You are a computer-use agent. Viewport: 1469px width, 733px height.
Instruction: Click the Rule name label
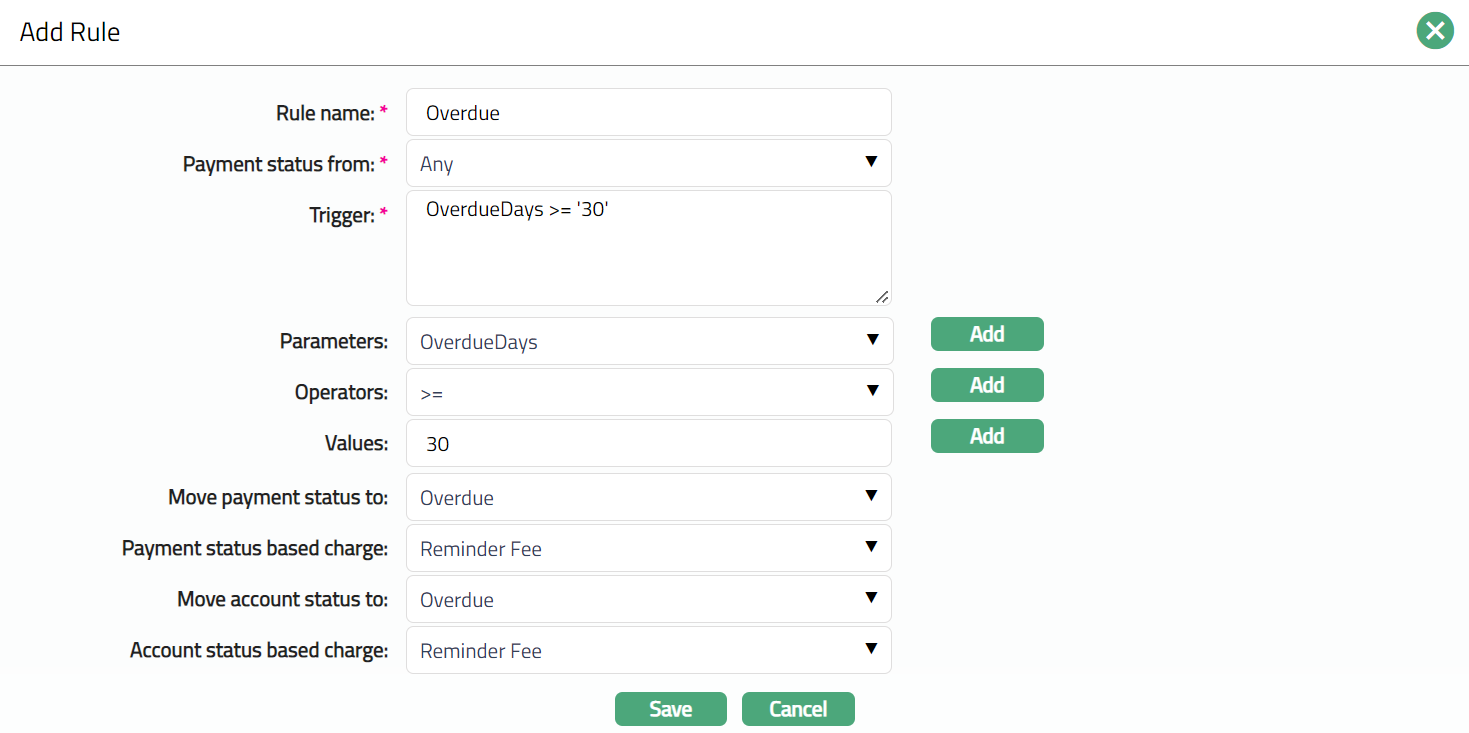click(x=324, y=113)
